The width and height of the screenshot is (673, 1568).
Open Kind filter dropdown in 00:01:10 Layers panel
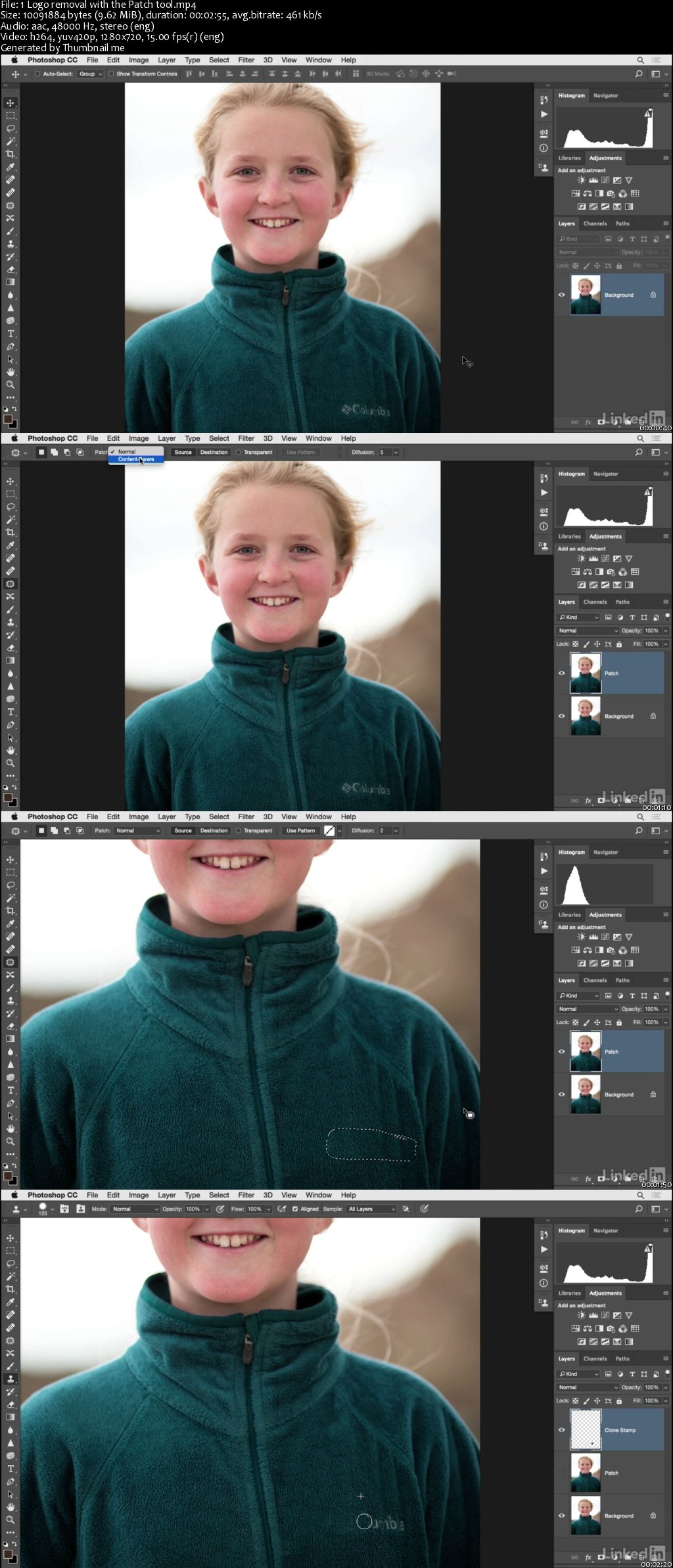click(578, 617)
